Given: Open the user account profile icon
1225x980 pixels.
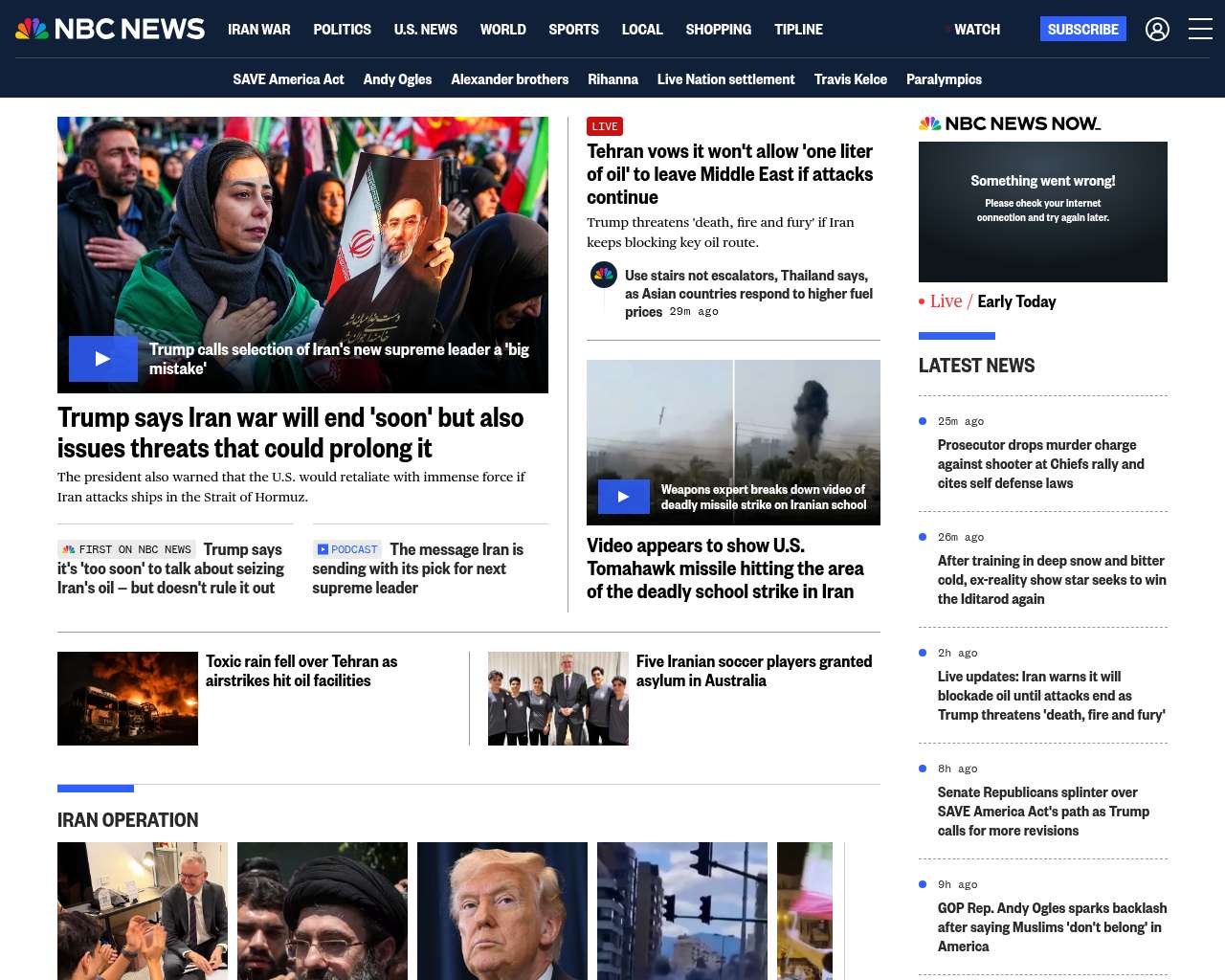Looking at the screenshot, I should pyautogui.click(x=1157, y=30).
